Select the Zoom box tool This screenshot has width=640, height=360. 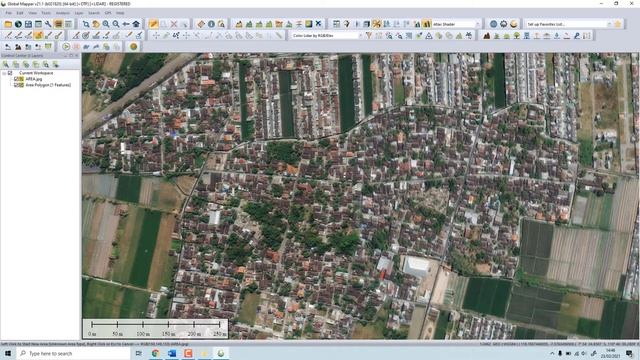pyautogui.click(x=86, y=24)
